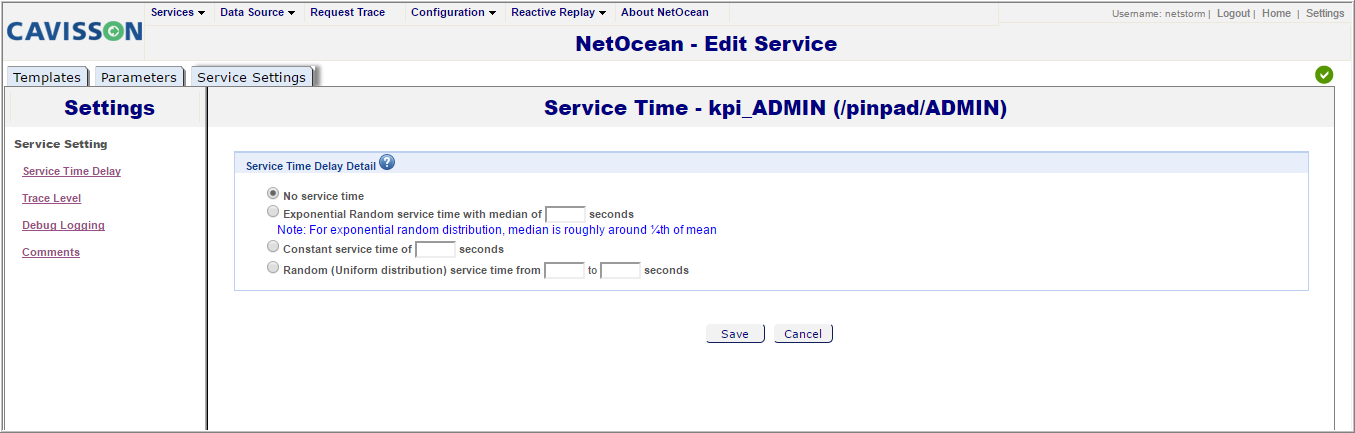Log out of netstorm account
The image size is (1355, 433).
(1233, 14)
